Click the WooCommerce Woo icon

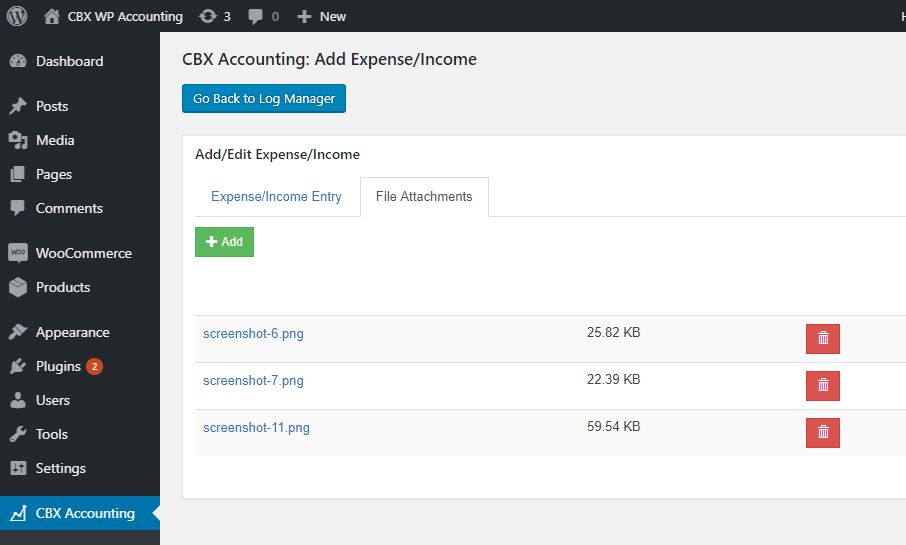pos(18,253)
